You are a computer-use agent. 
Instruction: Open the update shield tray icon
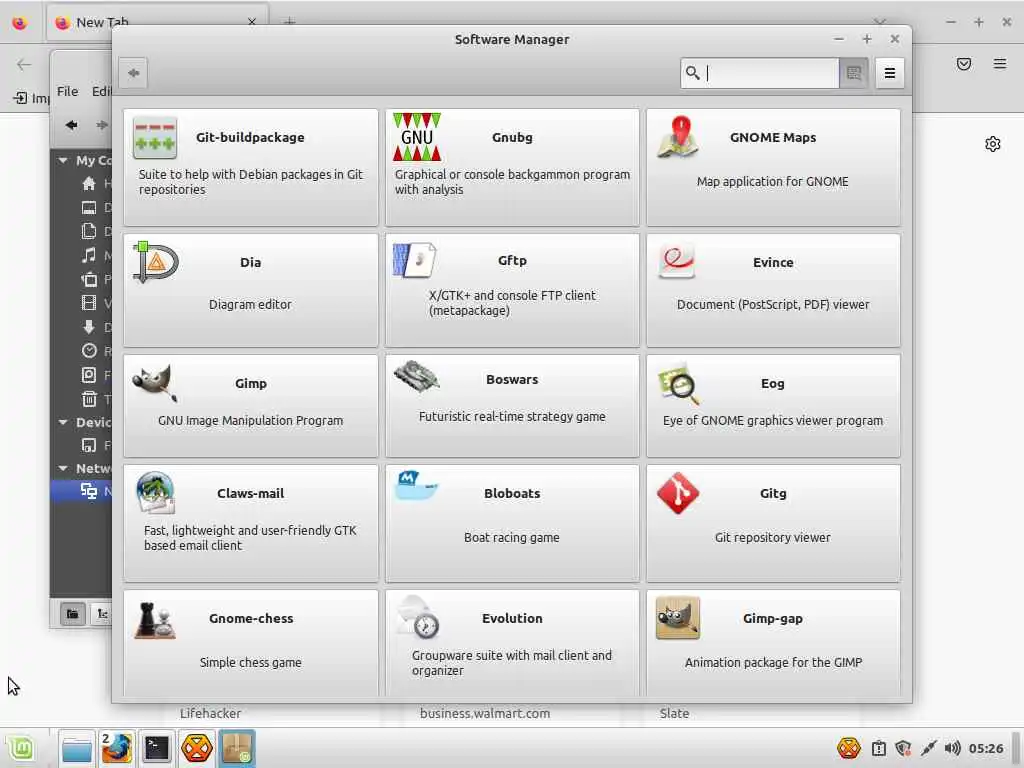pyautogui.click(x=903, y=748)
